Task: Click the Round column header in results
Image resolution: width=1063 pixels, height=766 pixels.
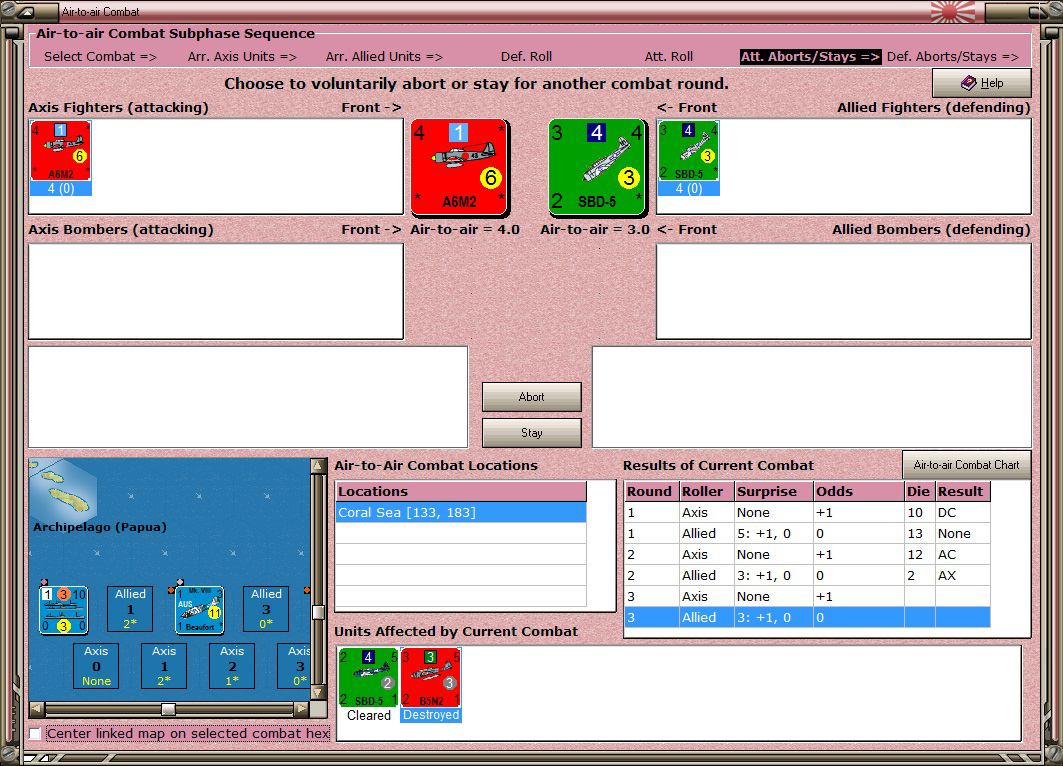Action: 651,491
